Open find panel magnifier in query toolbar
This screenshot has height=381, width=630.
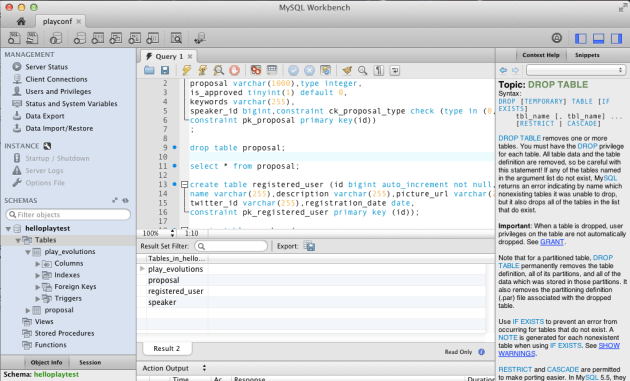tap(362, 70)
